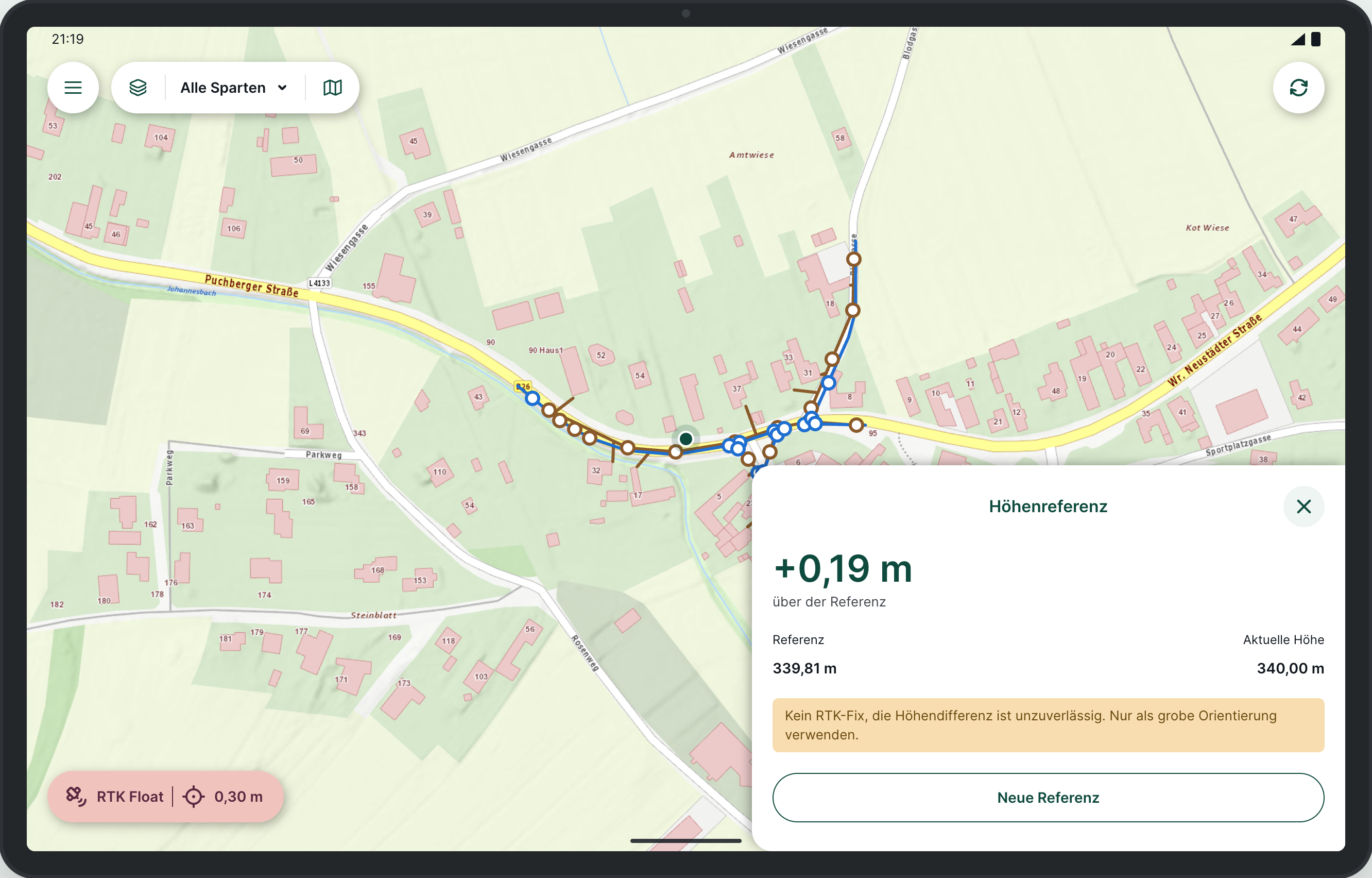1372x878 pixels.
Task: Tap house number 90 Haus1
Action: [546, 350]
